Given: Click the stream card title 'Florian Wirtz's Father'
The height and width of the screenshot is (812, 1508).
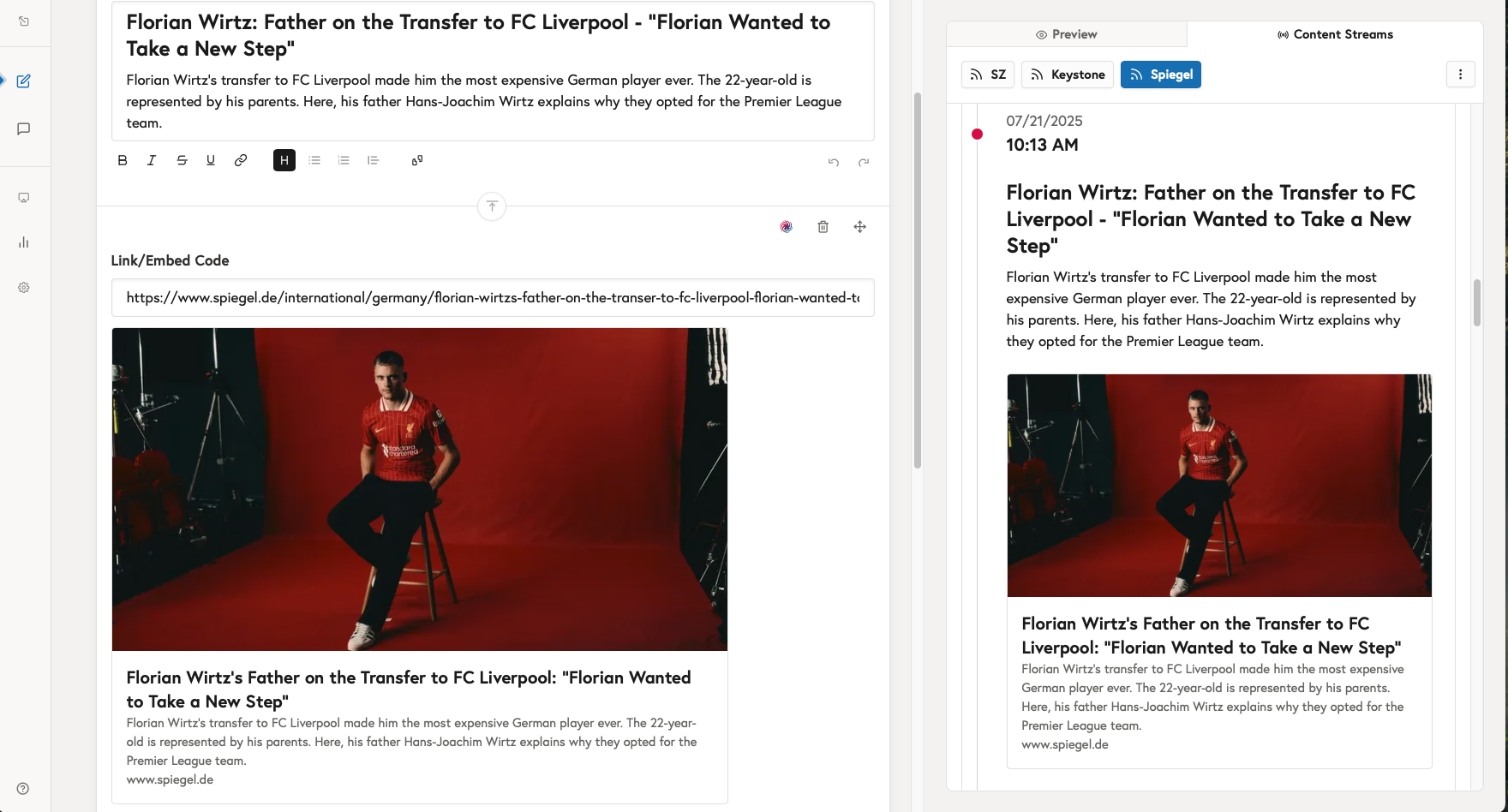Looking at the screenshot, I should coord(1212,636).
